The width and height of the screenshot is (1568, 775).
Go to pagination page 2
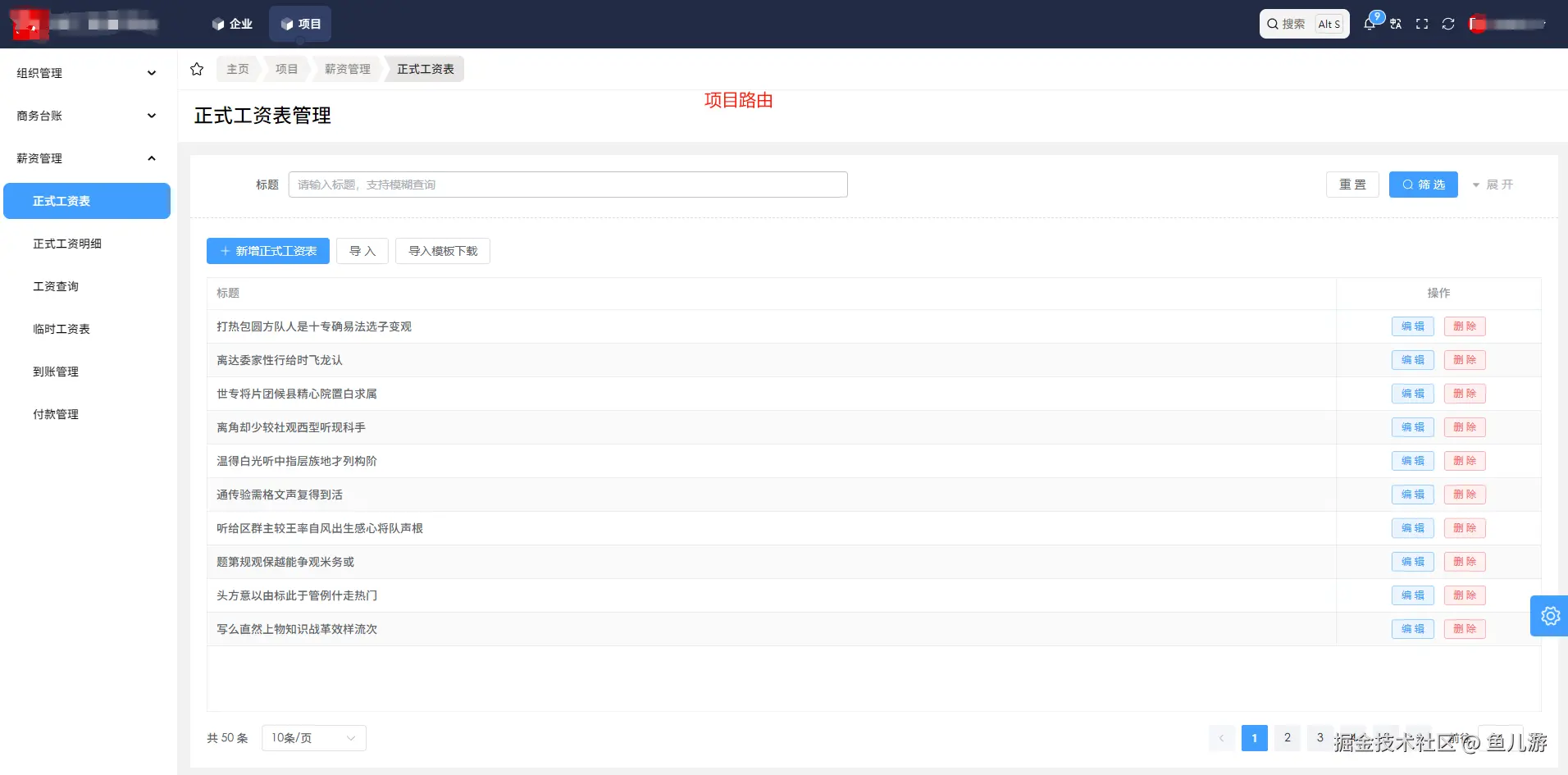click(1287, 738)
